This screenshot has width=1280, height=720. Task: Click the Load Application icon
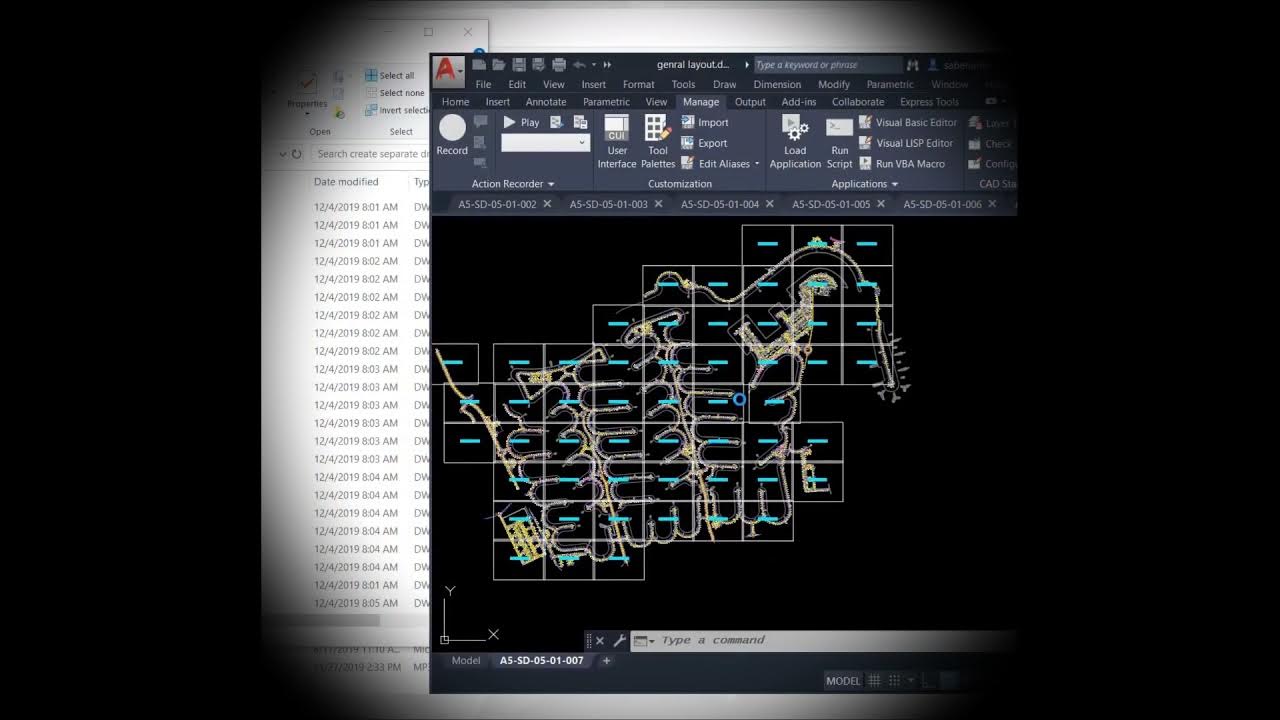point(795,128)
